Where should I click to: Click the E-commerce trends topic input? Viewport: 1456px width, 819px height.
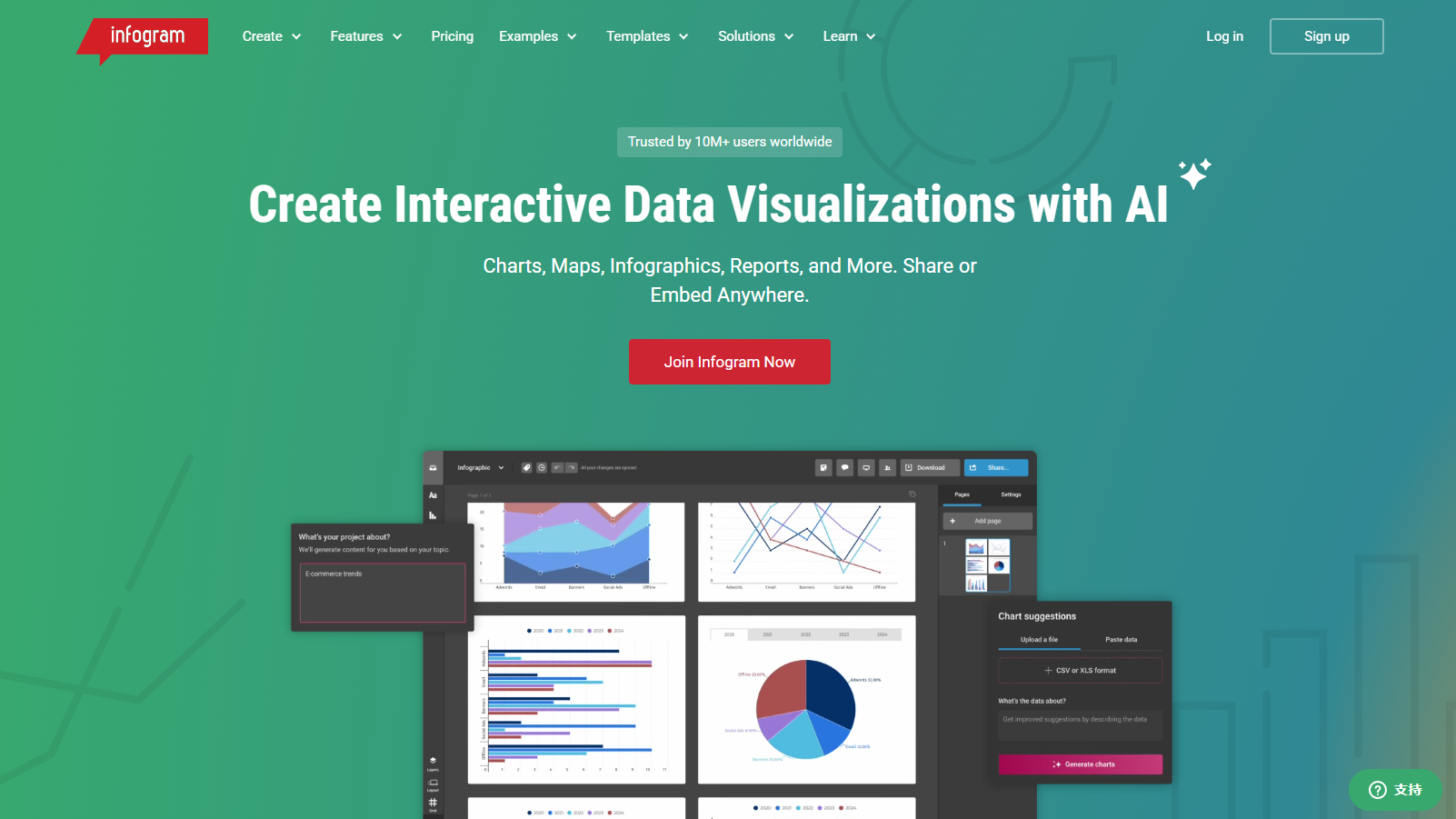[383, 593]
